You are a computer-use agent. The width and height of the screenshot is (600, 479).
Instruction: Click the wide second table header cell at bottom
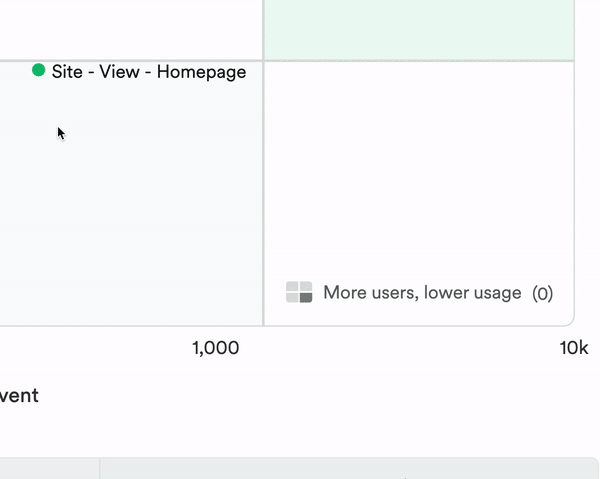pos(350,469)
